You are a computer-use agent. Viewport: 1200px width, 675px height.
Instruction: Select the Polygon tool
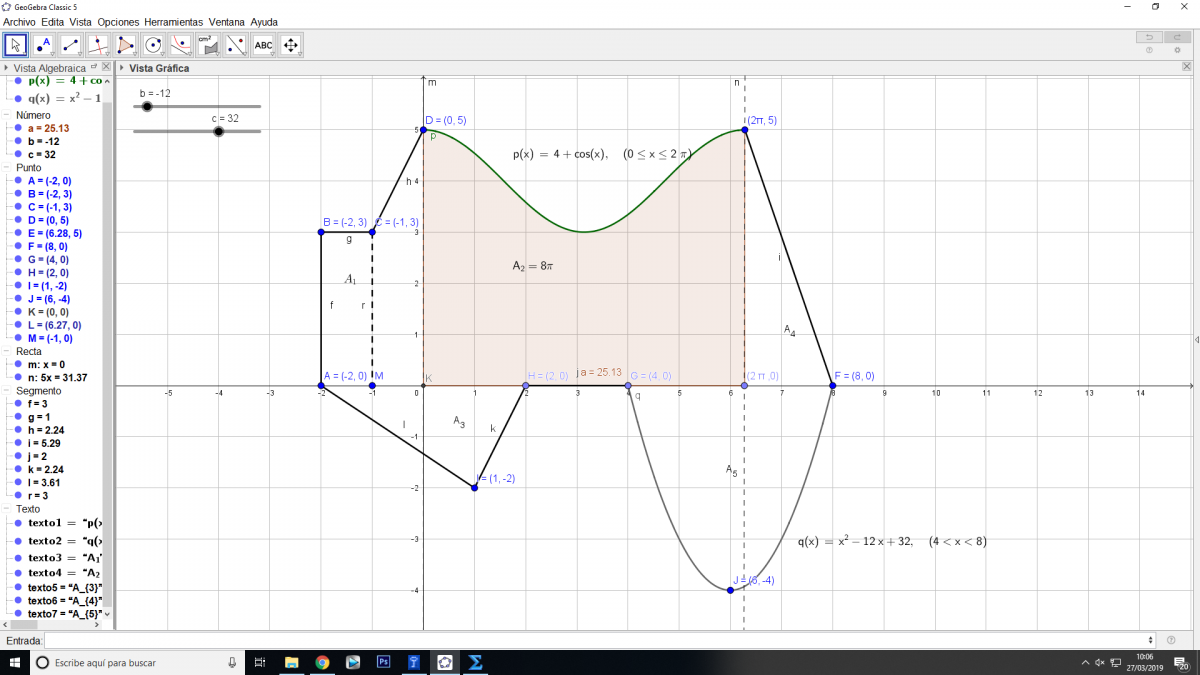click(126, 45)
